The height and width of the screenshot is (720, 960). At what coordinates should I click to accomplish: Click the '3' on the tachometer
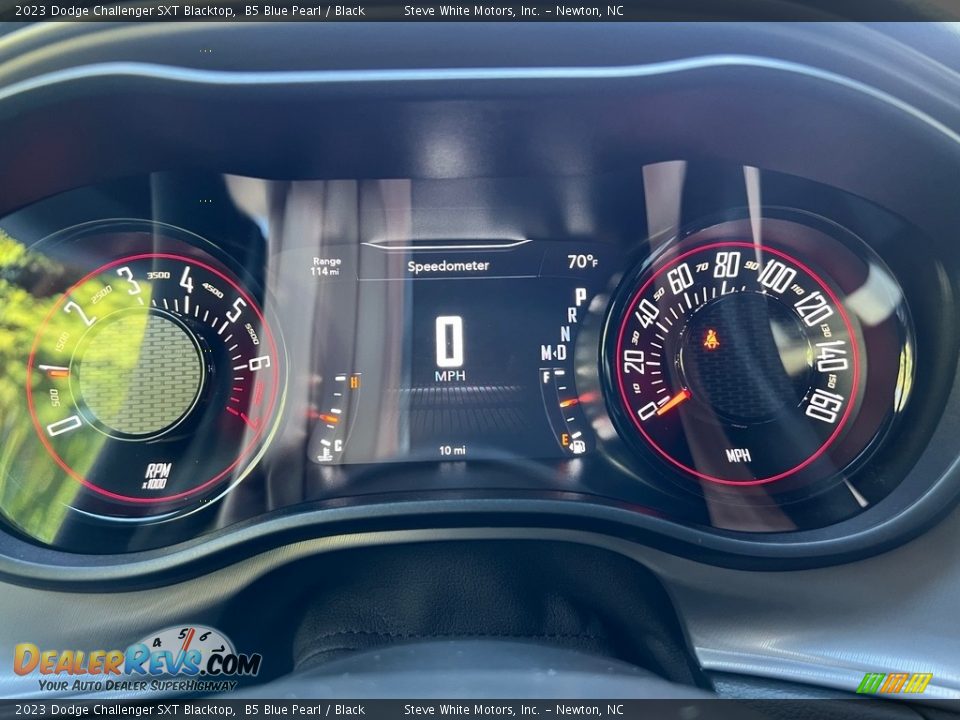click(x=129, y=280)
